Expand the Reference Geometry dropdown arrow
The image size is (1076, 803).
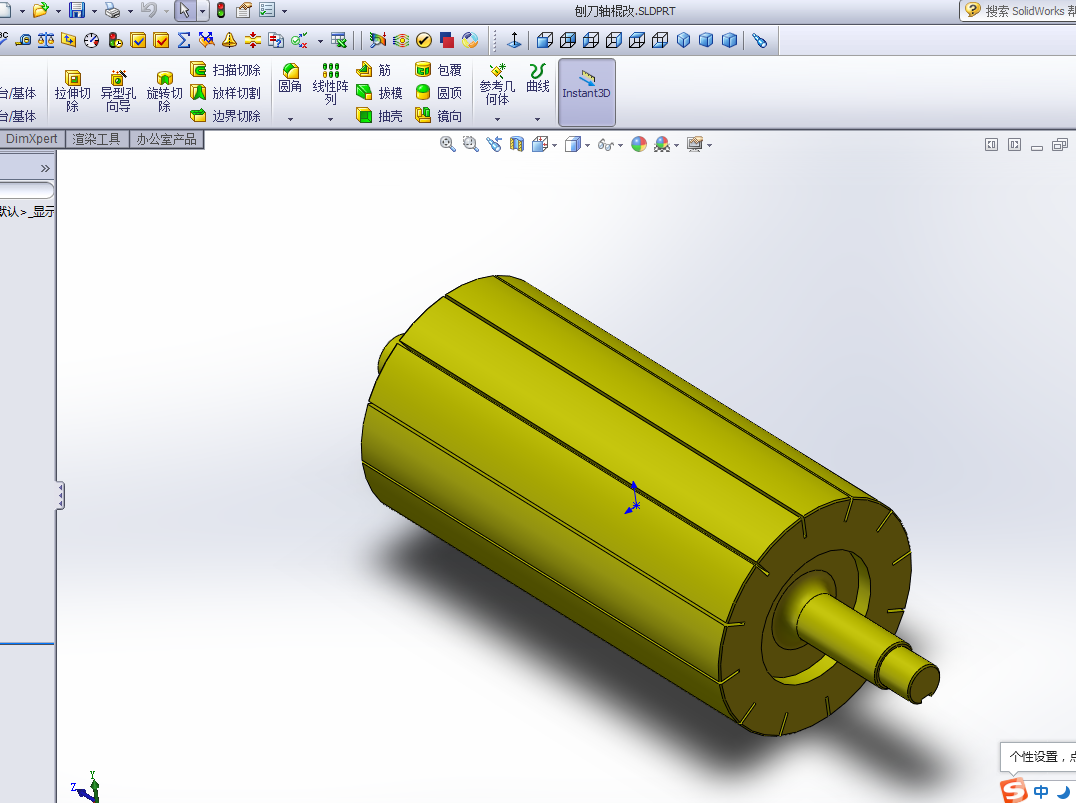pos(497,119)
